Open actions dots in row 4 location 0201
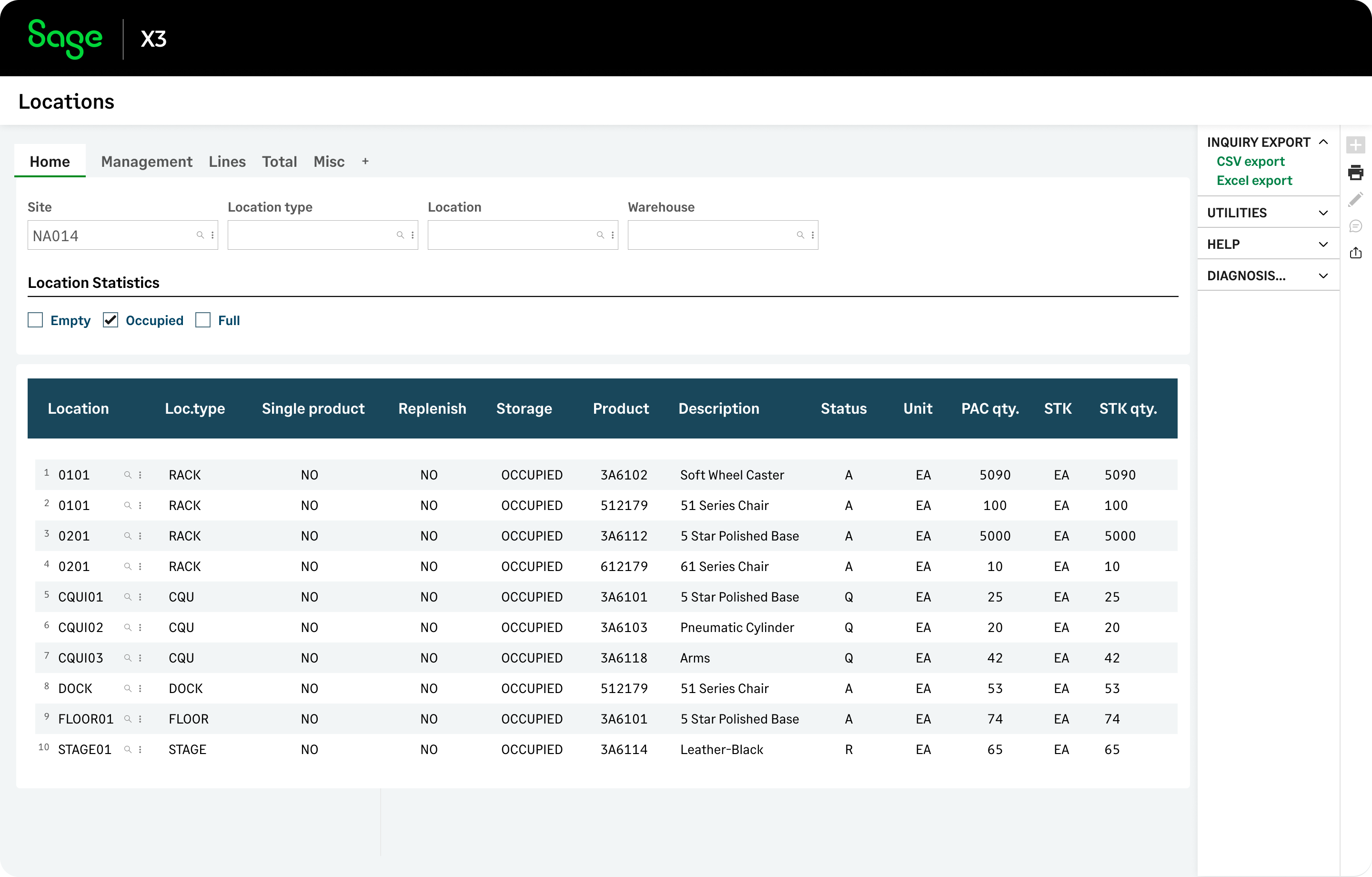This screenshot has width=1372, height=877. coord(140,566)
